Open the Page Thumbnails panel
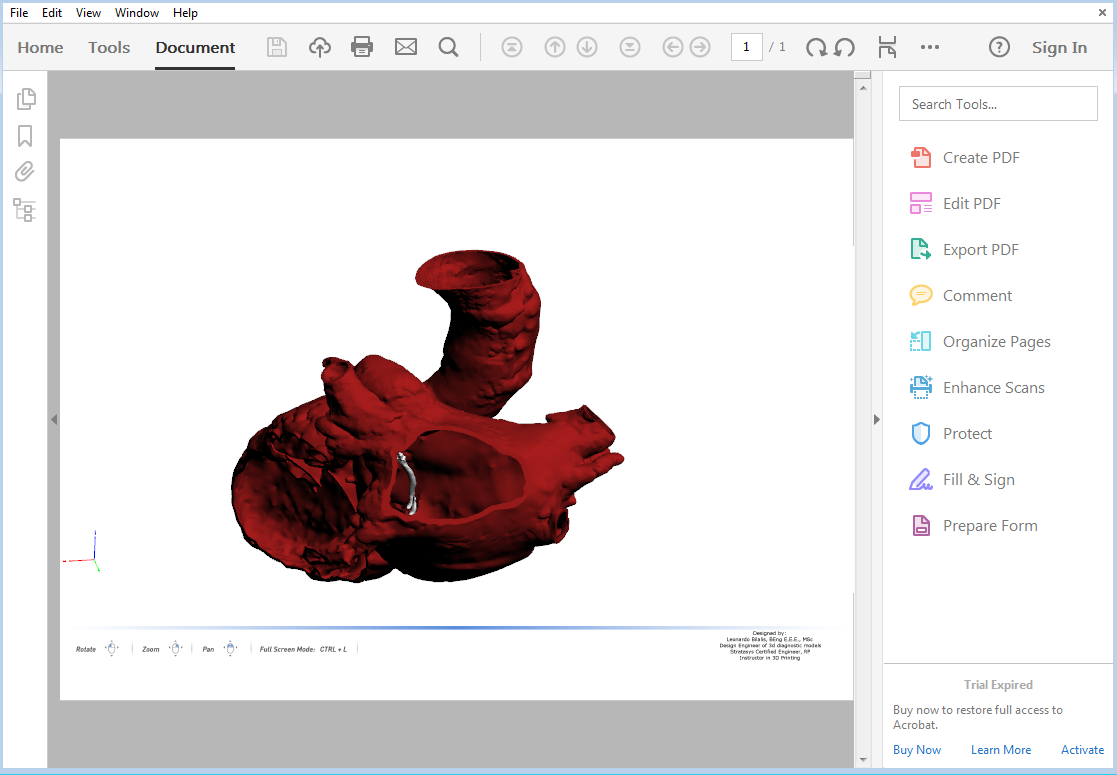The height and width of the screenshot is (775, 1117). coord(26,99)
